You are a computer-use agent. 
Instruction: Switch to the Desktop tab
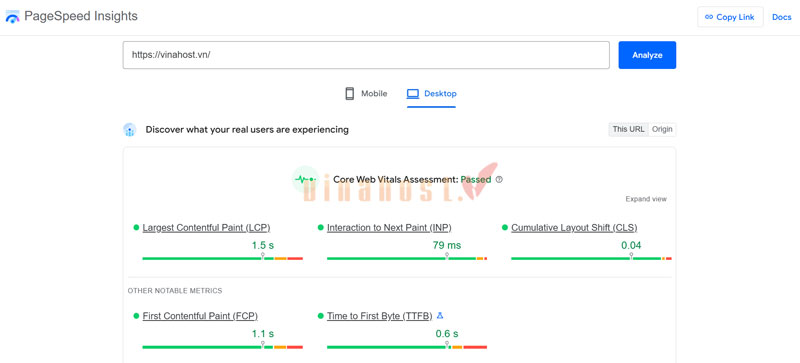coord(431,94)
